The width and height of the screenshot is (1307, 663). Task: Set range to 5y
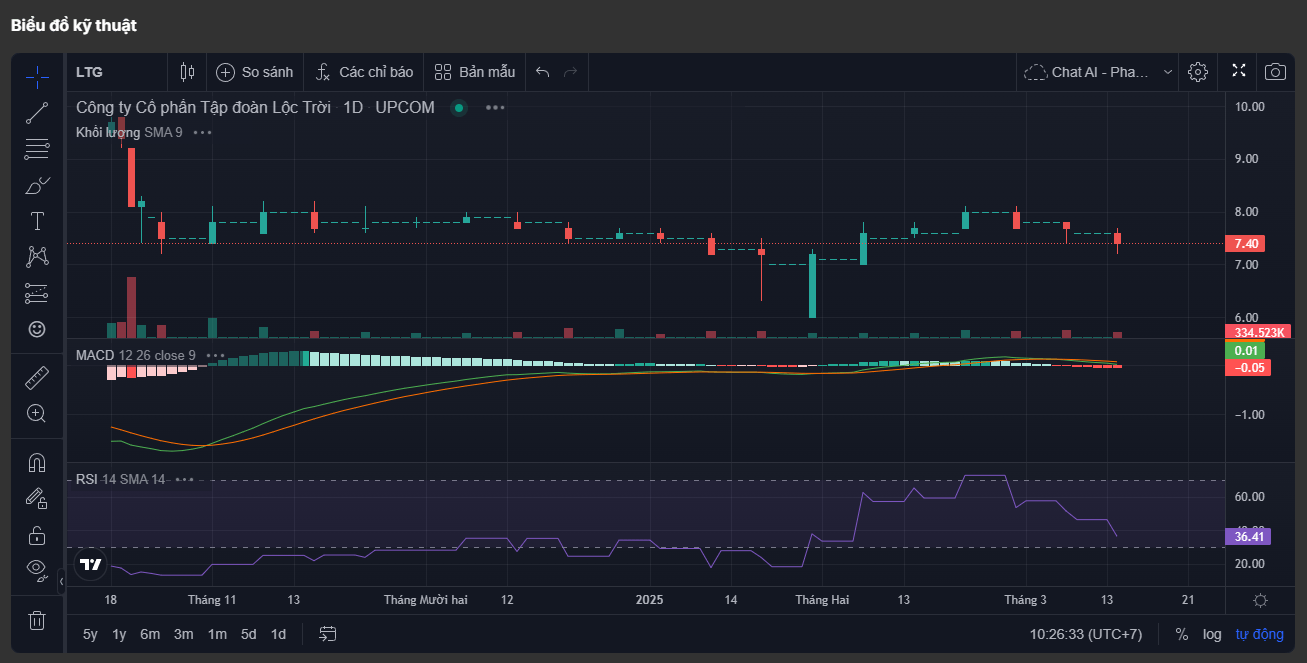tap(90, 634)
